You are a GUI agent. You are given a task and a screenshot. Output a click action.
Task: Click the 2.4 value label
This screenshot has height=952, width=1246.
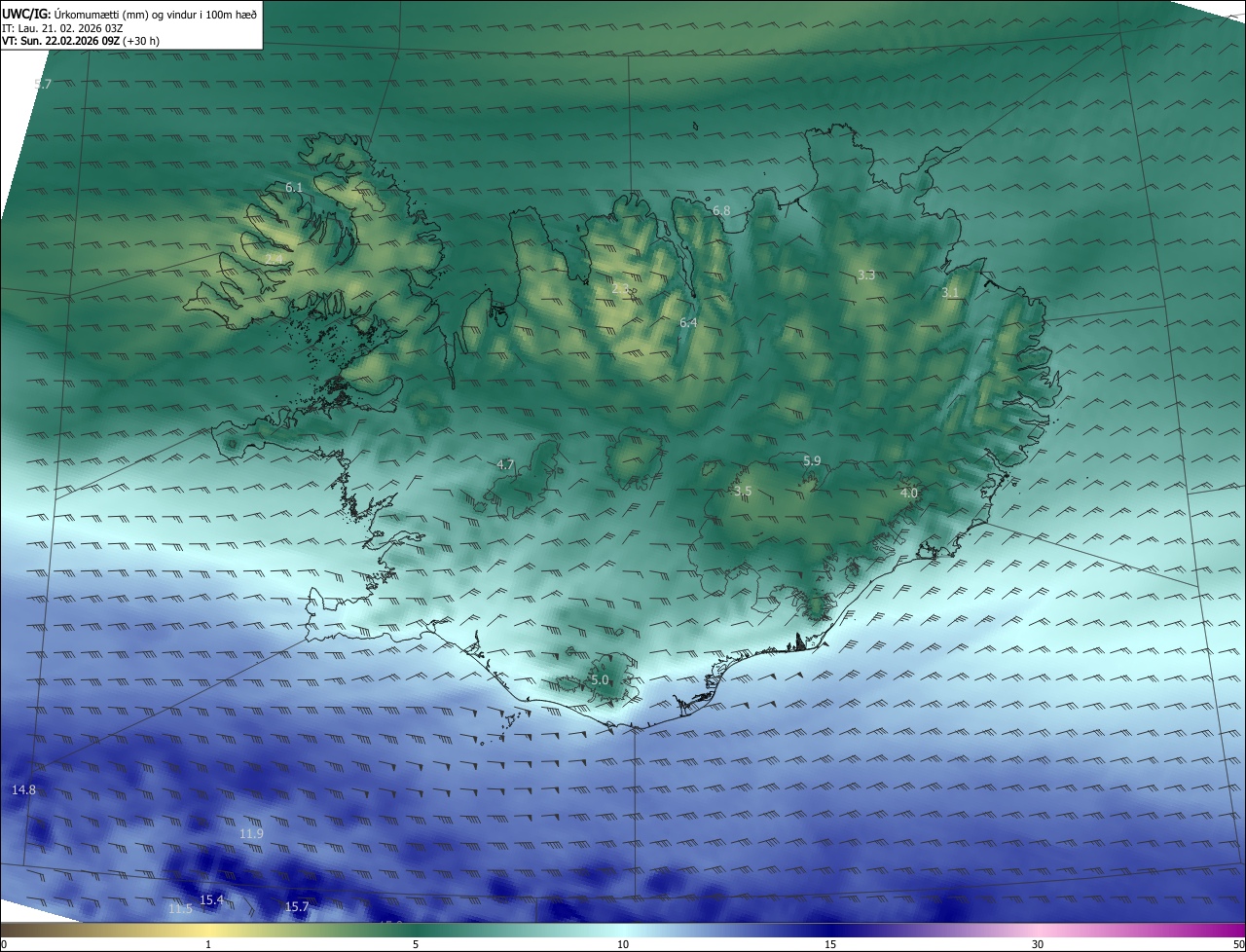pyautogui.click(x=275, y=259)
